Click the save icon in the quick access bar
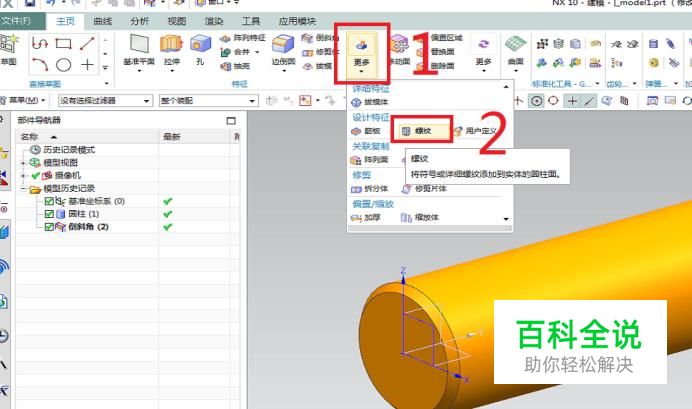692x409 pixels. (x=30, y=3)
